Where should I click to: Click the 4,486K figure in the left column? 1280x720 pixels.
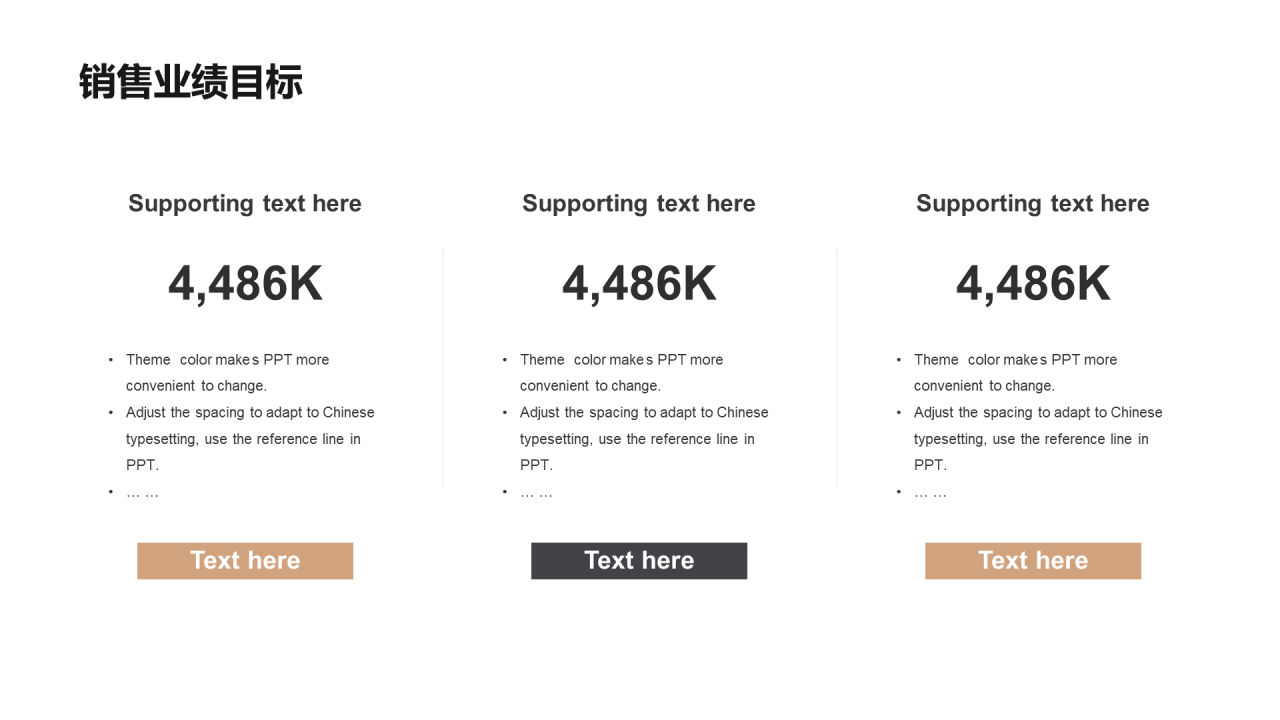(245, 284)
